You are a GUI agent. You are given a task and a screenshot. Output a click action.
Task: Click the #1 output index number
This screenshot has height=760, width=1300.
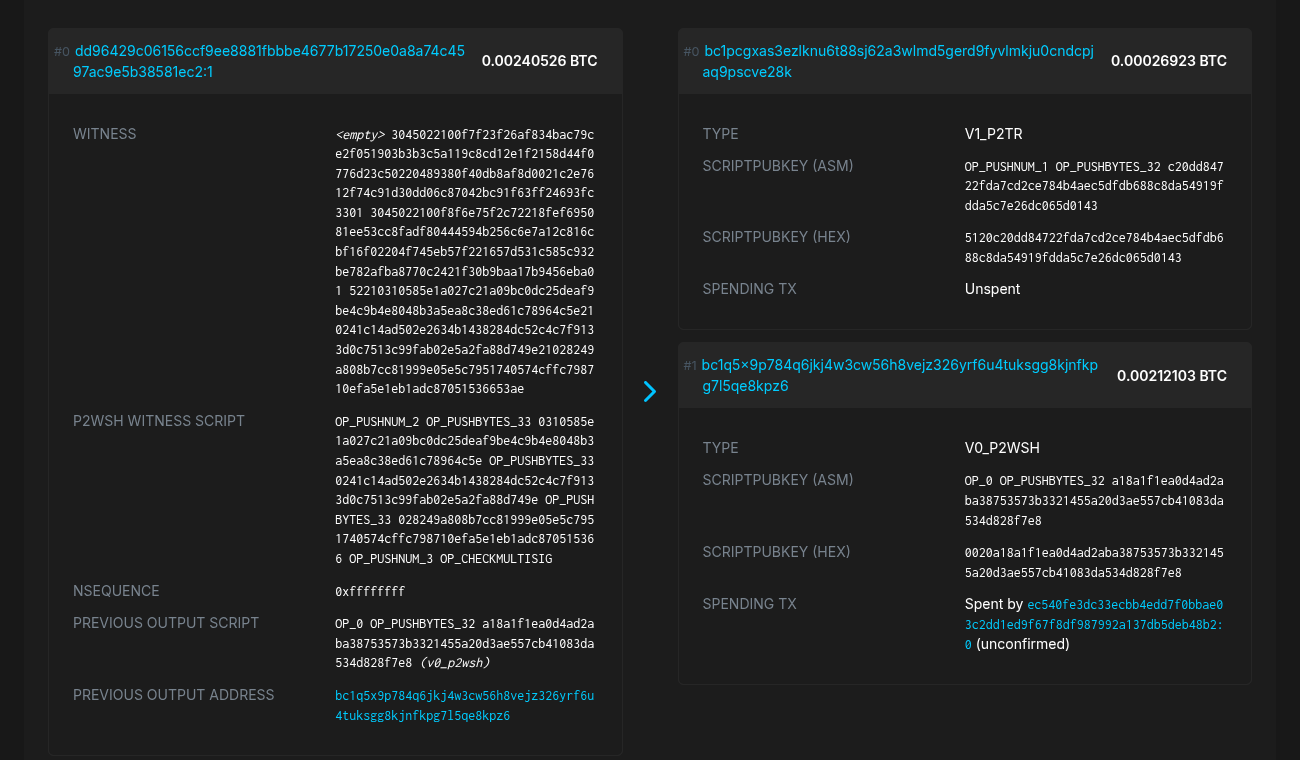click(x=690, y=366)
